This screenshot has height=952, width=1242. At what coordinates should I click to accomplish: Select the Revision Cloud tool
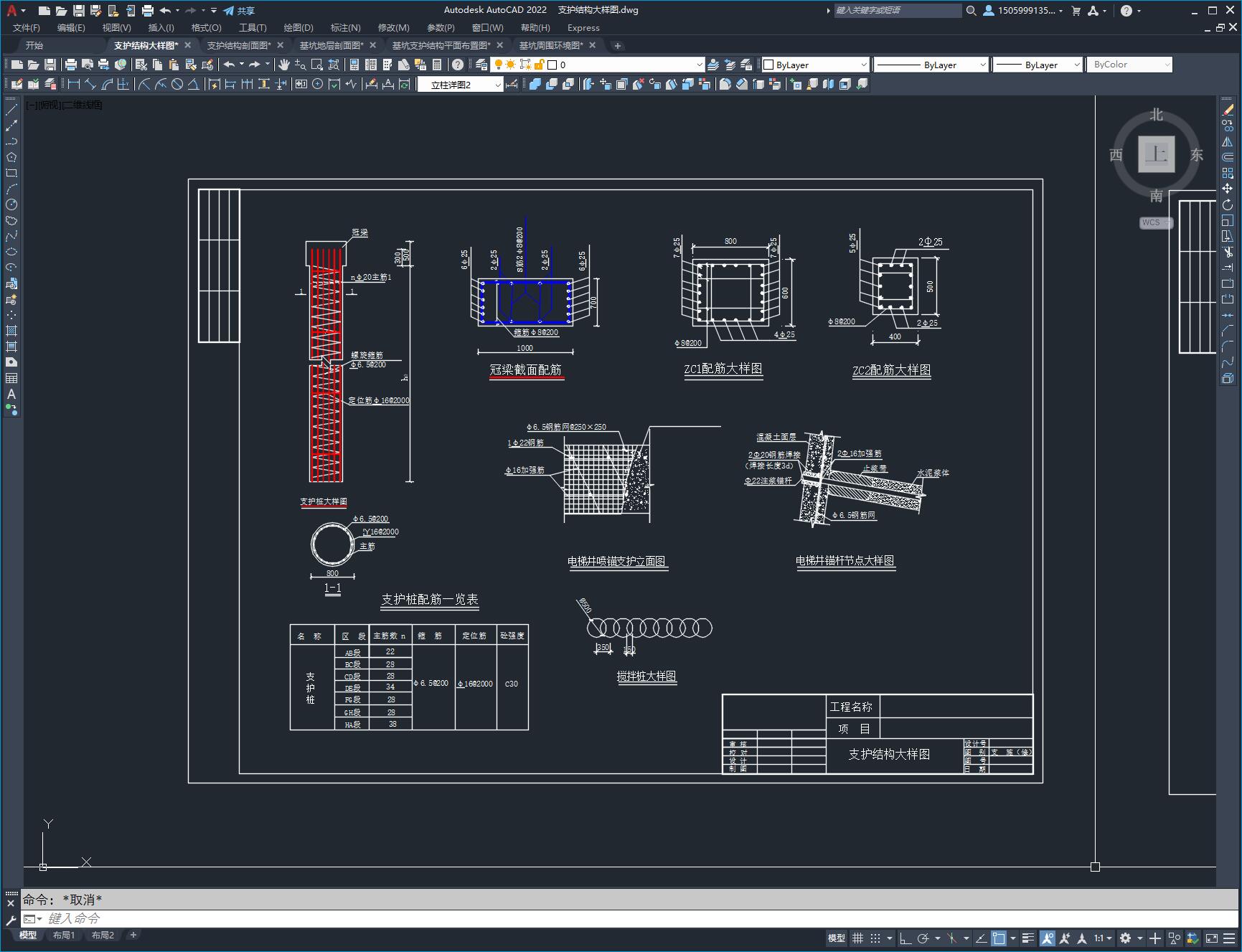(11, 220)
